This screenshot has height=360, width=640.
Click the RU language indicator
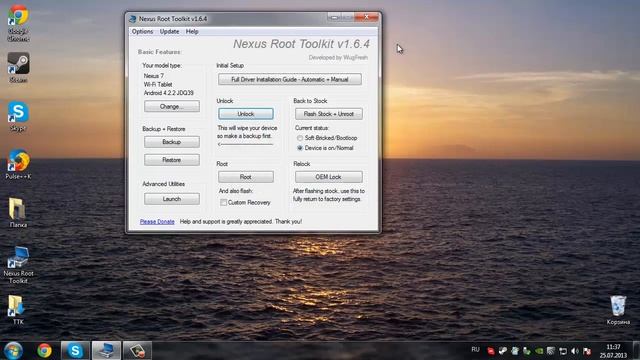[x=476, y=350]
